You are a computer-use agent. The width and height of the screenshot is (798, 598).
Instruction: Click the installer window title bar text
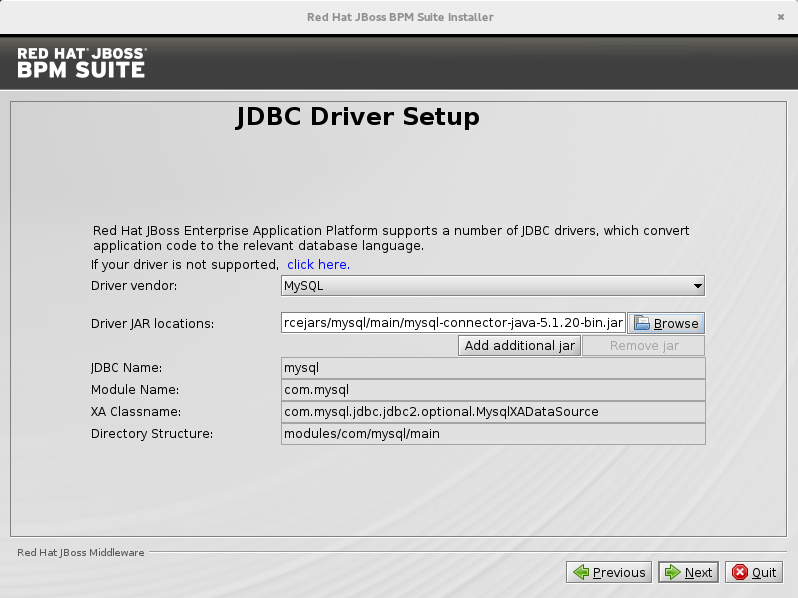[x=399, y=17]
